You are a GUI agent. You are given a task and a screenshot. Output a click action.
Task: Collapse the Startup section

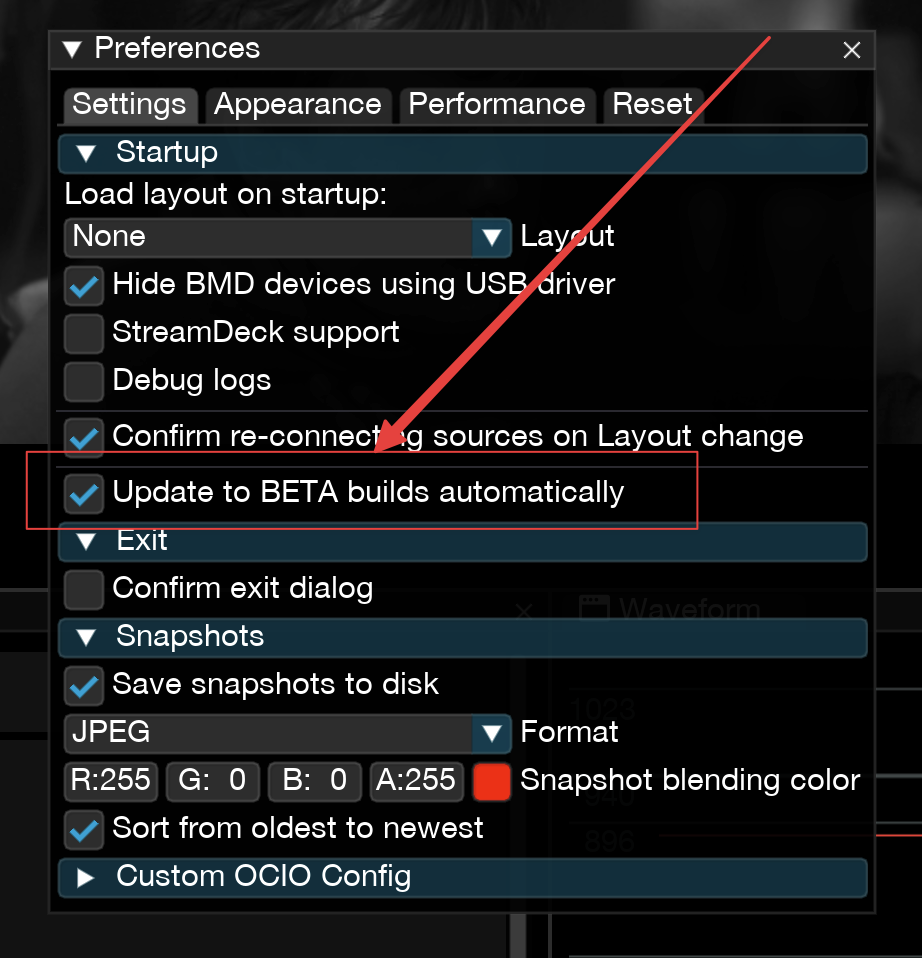click(84, 152)
